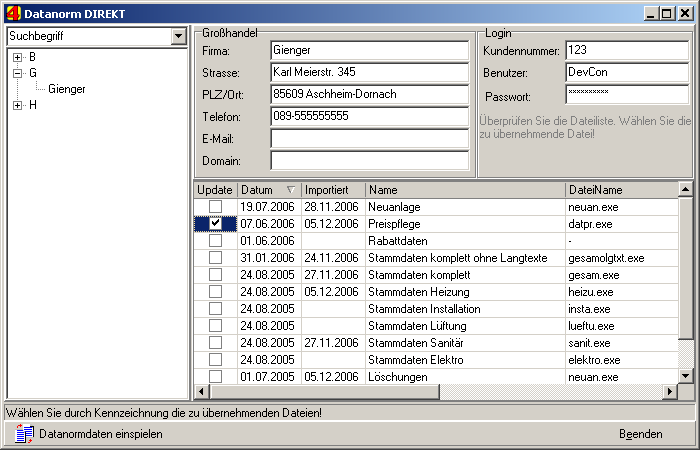Click the sort arrow in Datum column
This screenshot has width=700, height=450.
[x=291, y=190]
